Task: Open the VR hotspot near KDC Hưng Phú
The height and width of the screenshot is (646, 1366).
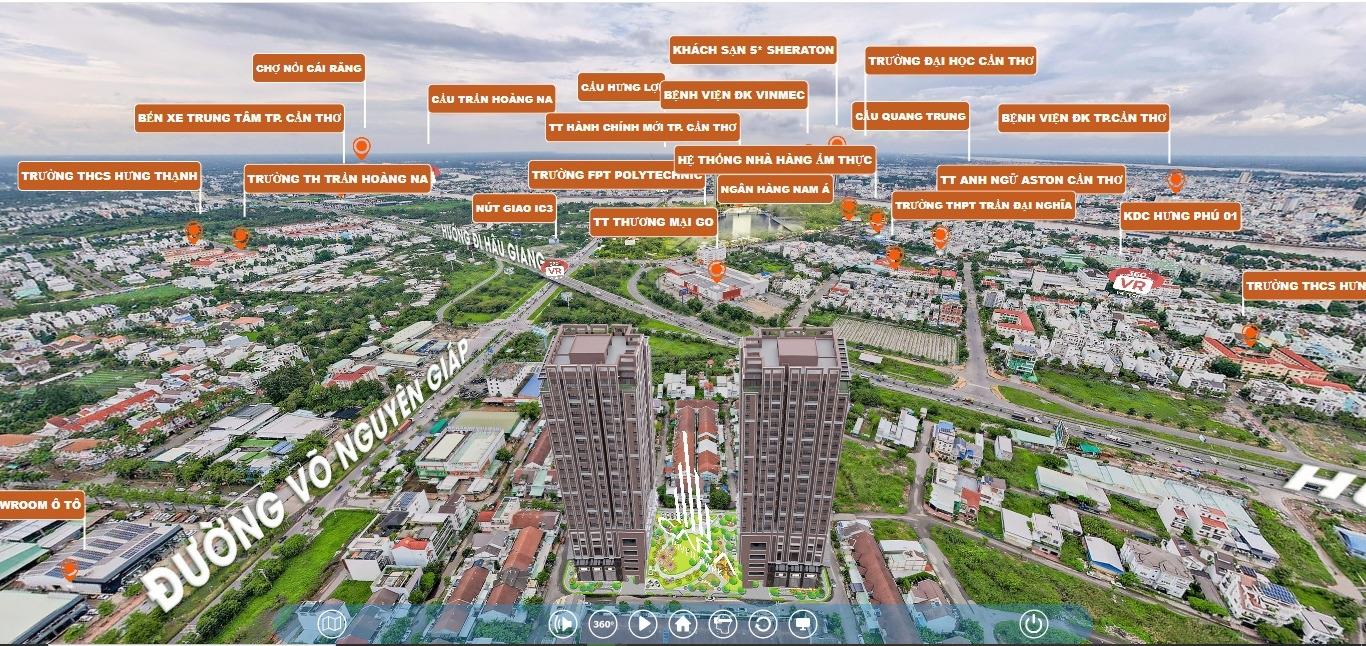Action: 1135,283
